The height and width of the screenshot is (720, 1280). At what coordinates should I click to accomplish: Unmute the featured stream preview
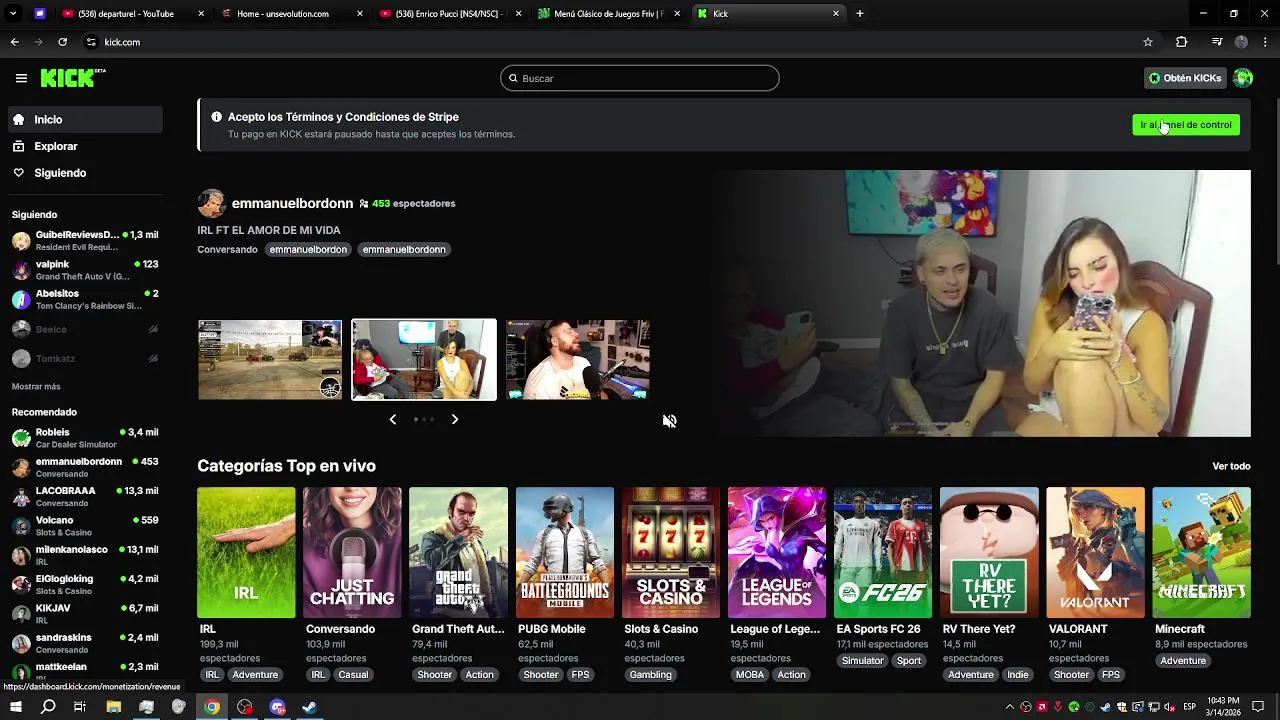point(669,421)
